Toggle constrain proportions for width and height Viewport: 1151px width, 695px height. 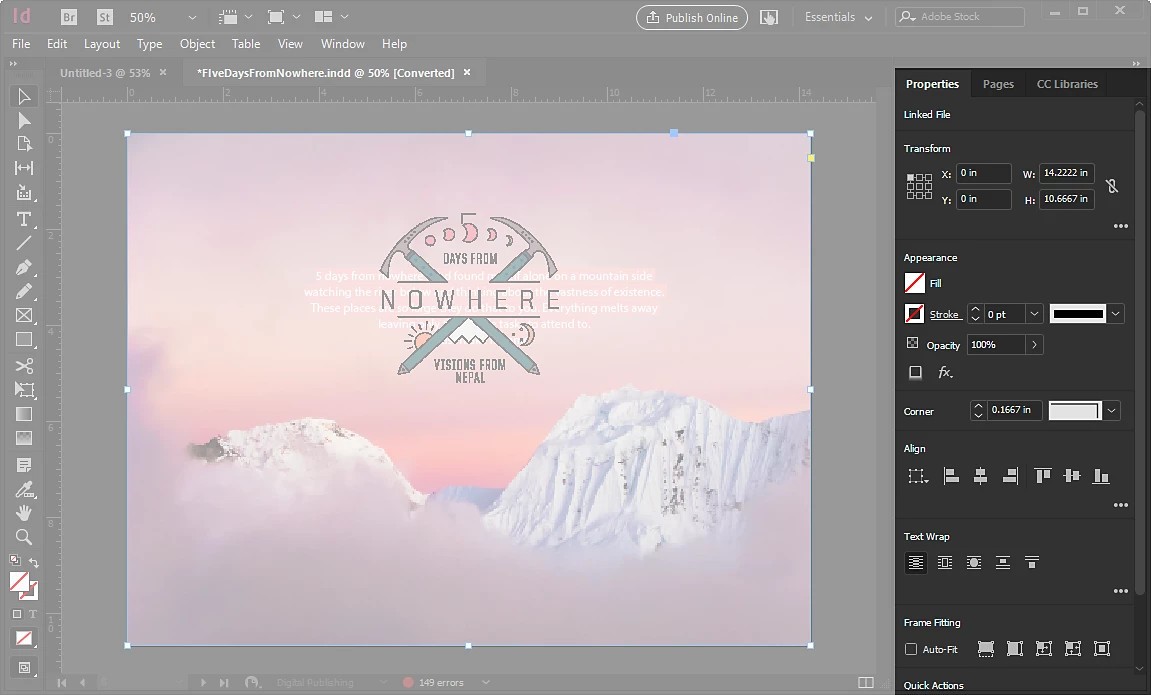(x=1112, y=186)
